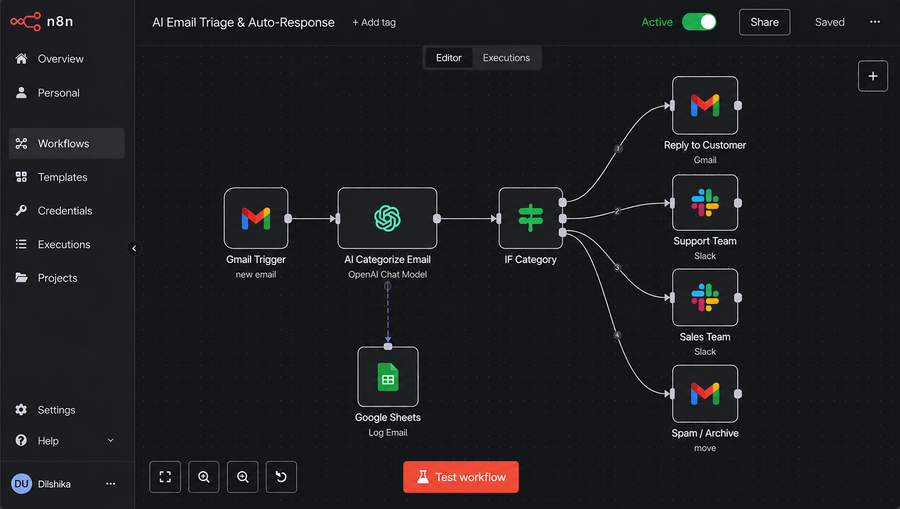Select the Sales Team Slack node
The width and height of the screenshot is (900, 509).
pos(705,297)
